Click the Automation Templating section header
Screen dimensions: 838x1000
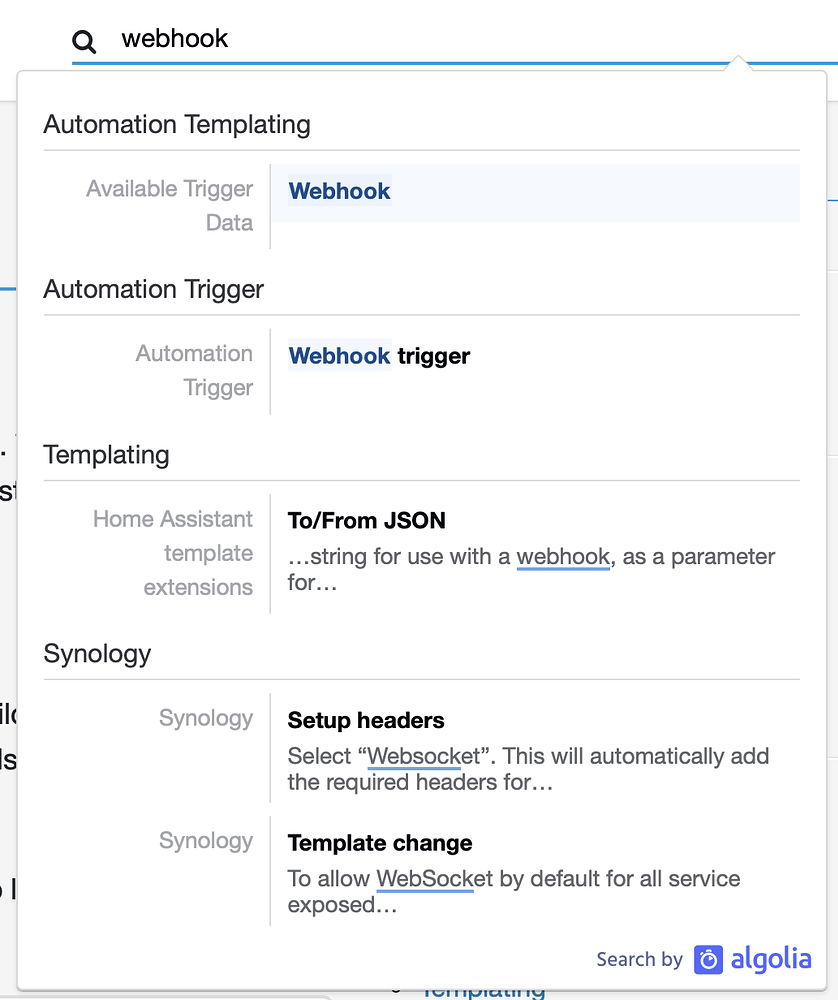pos(177,124)
